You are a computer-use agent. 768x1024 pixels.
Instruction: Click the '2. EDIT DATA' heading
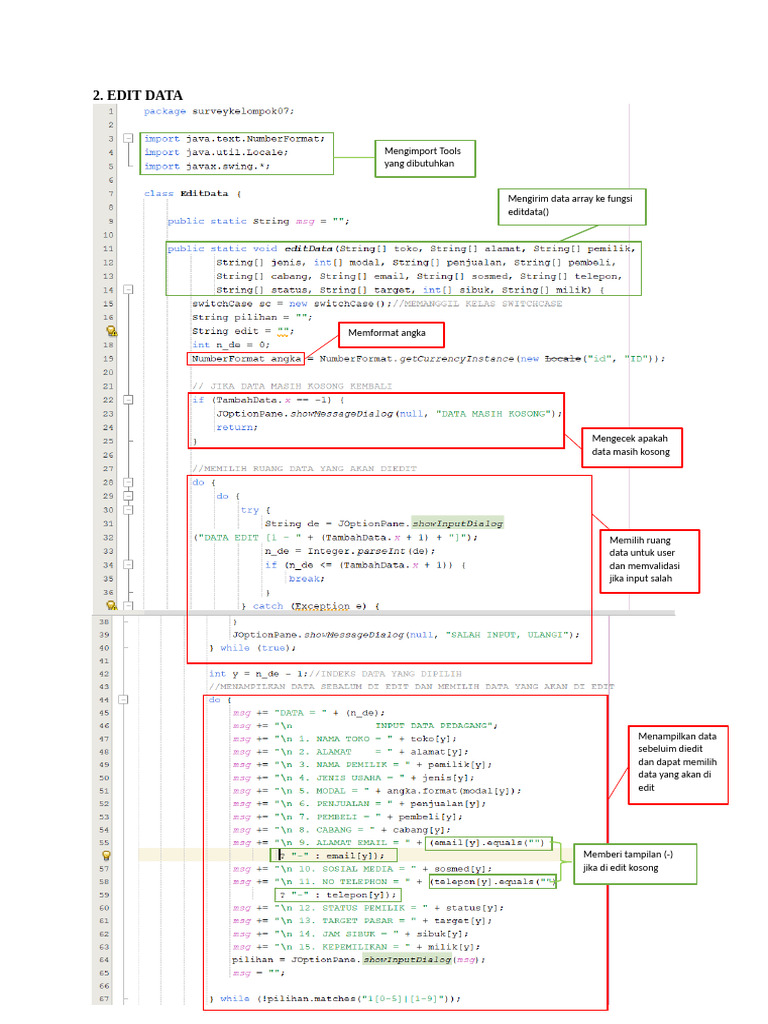coord(138,95)
